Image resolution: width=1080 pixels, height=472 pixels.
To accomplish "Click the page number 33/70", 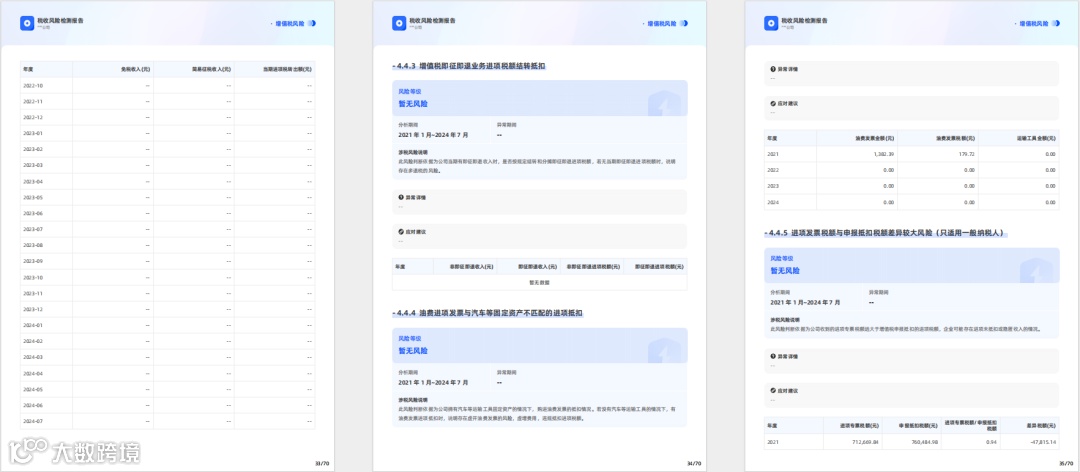I will point(322,463).
